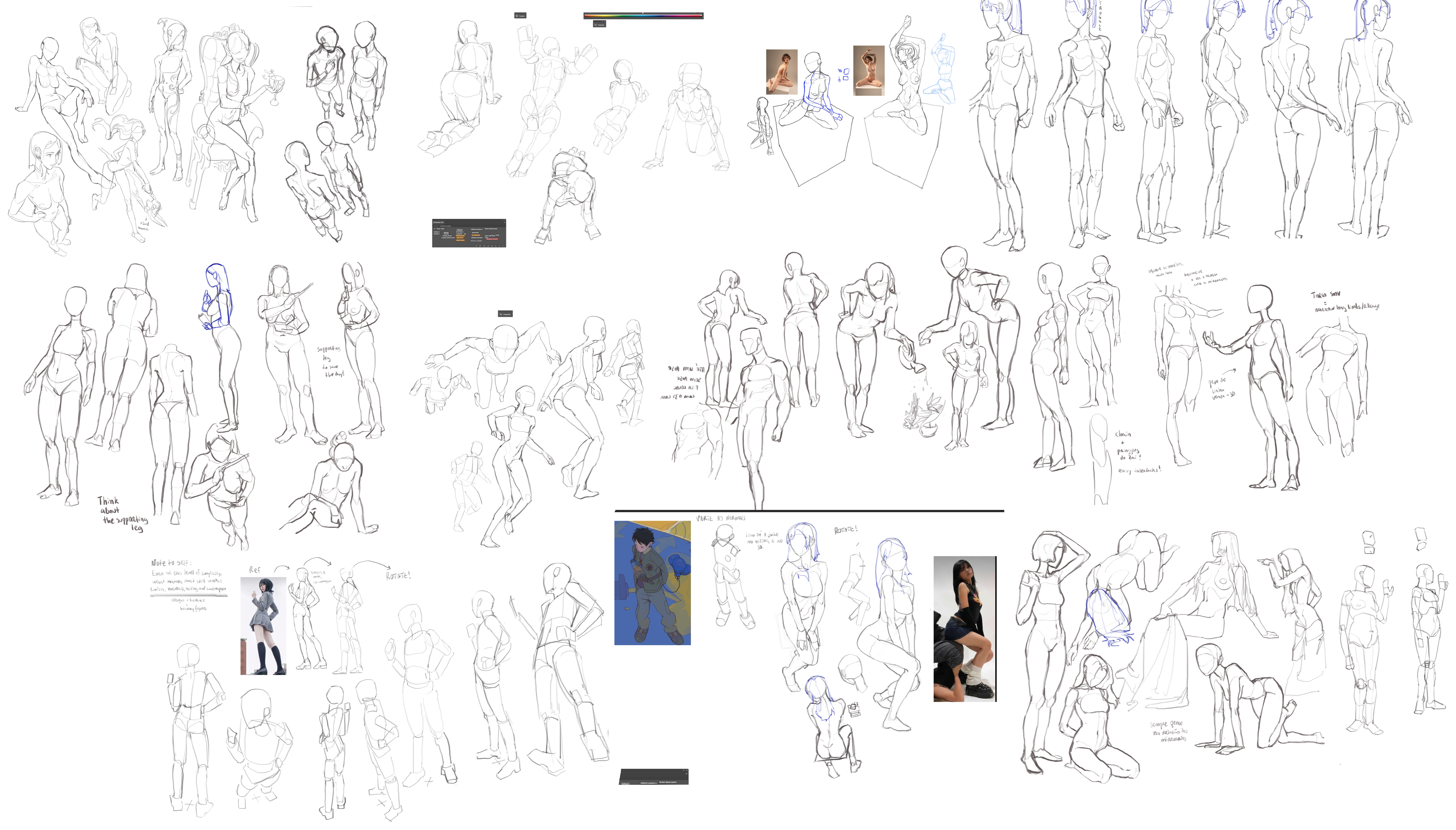
Task: Select the Perfect Sketch pencil brush in upper panel
Action: click(x=491, y=229)
